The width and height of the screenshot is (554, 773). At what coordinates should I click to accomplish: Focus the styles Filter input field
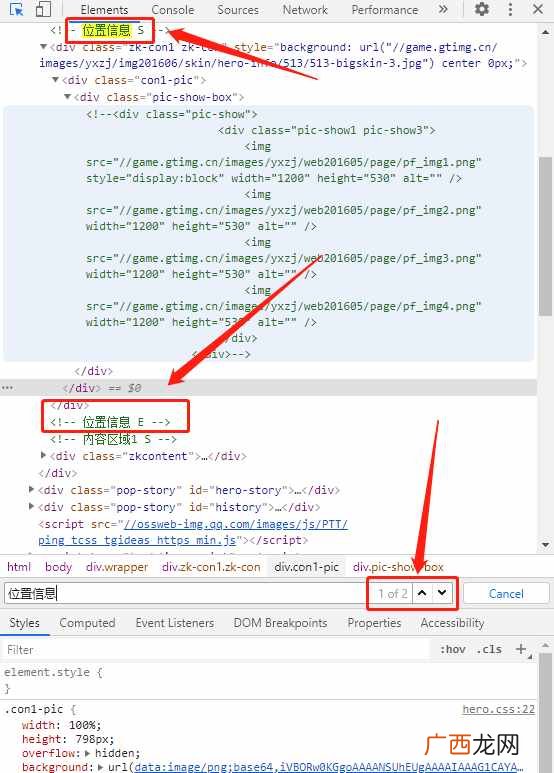click(217, 650)
